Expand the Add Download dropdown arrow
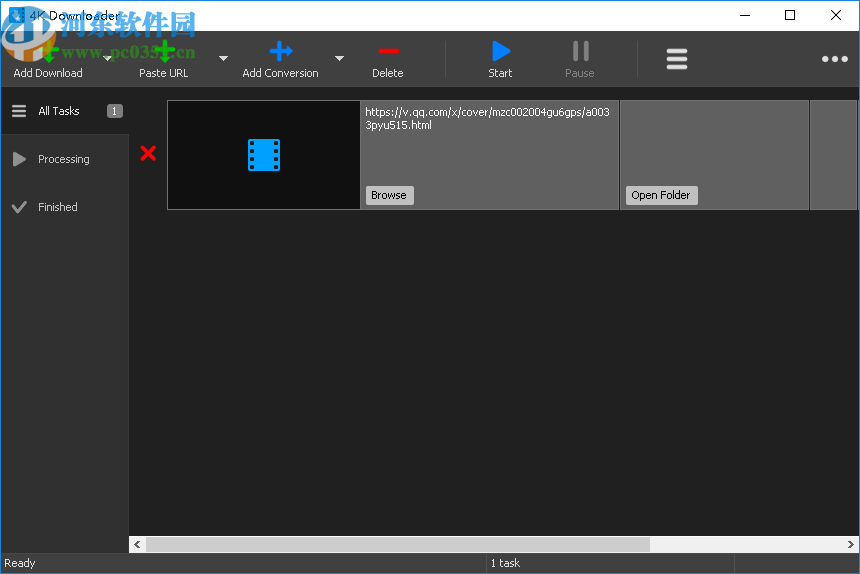This screenshot has width=860, height=574. tap(108, 58)
